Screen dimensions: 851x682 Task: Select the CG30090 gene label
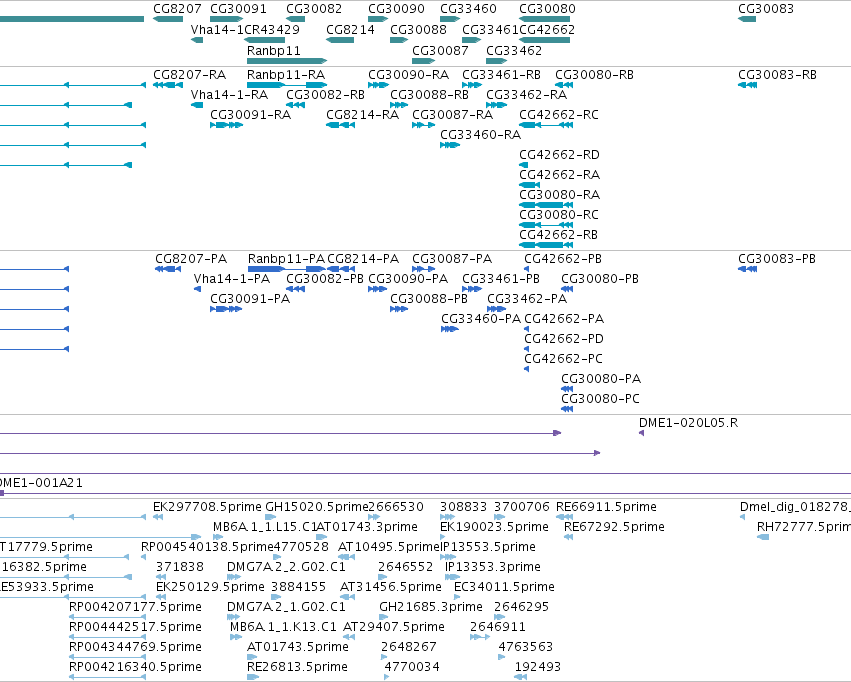396,9
